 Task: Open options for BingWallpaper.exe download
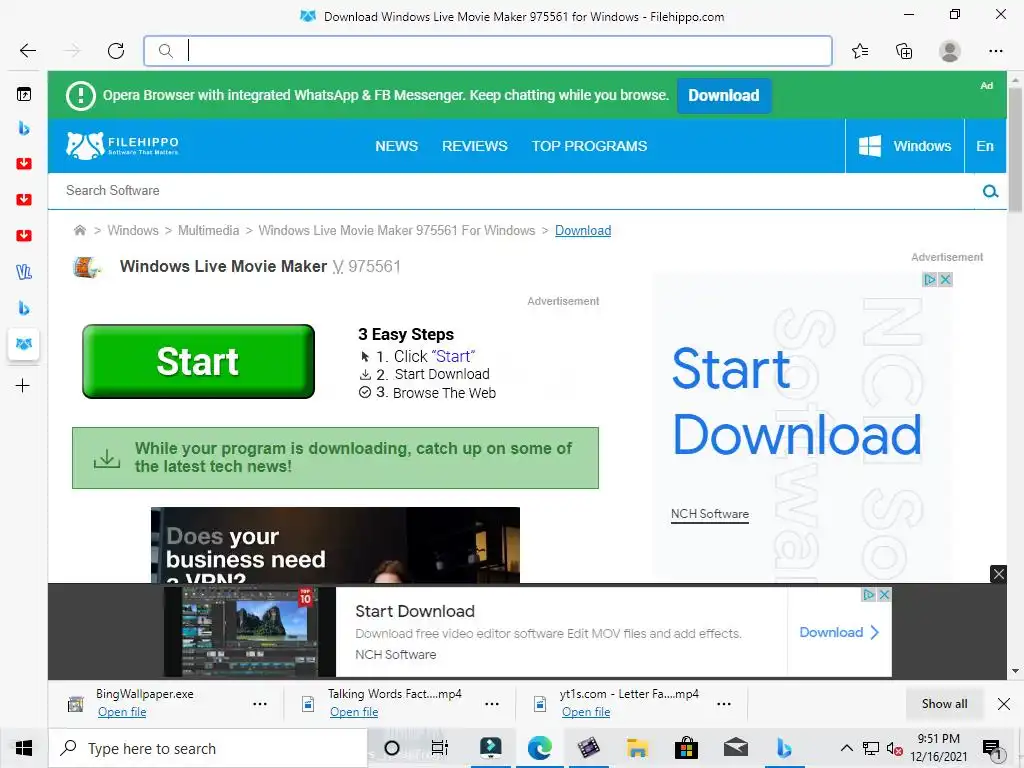coord(260,704)
